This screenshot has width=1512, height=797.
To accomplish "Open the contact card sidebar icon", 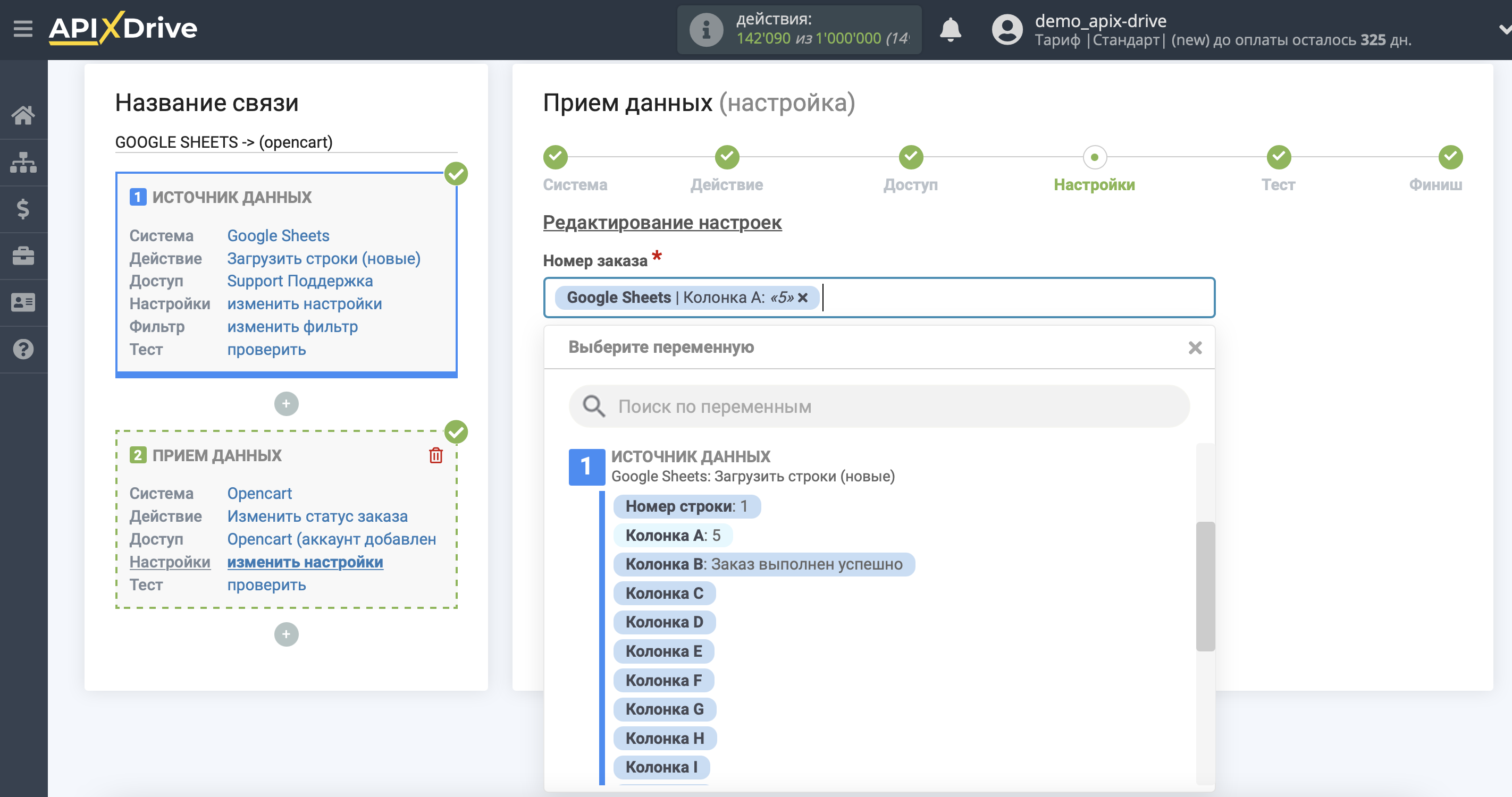I will click(23, 303).
